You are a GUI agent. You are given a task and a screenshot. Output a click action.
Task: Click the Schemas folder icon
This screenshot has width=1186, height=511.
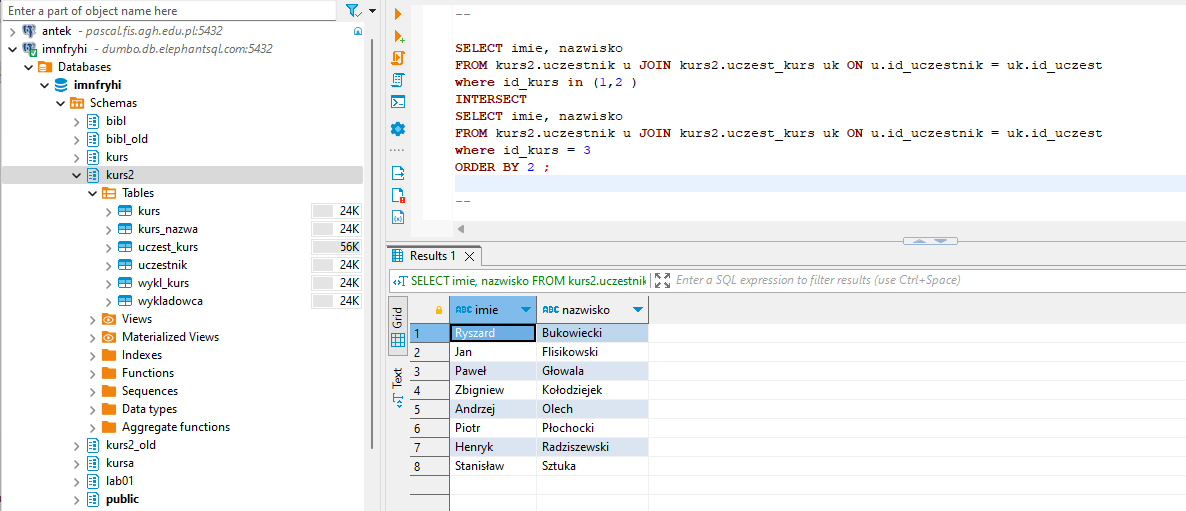click(x=77, y=103)
